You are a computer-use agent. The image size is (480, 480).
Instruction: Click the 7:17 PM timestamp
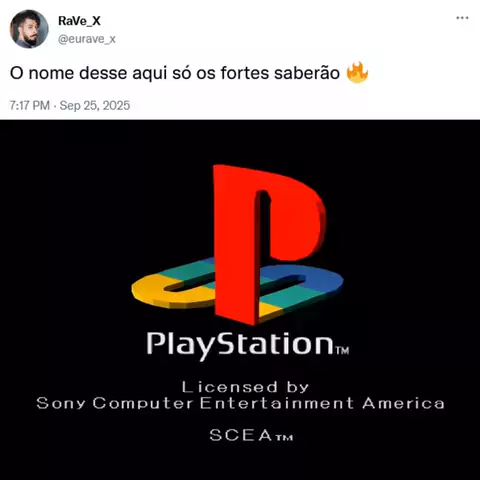[30, 106]
